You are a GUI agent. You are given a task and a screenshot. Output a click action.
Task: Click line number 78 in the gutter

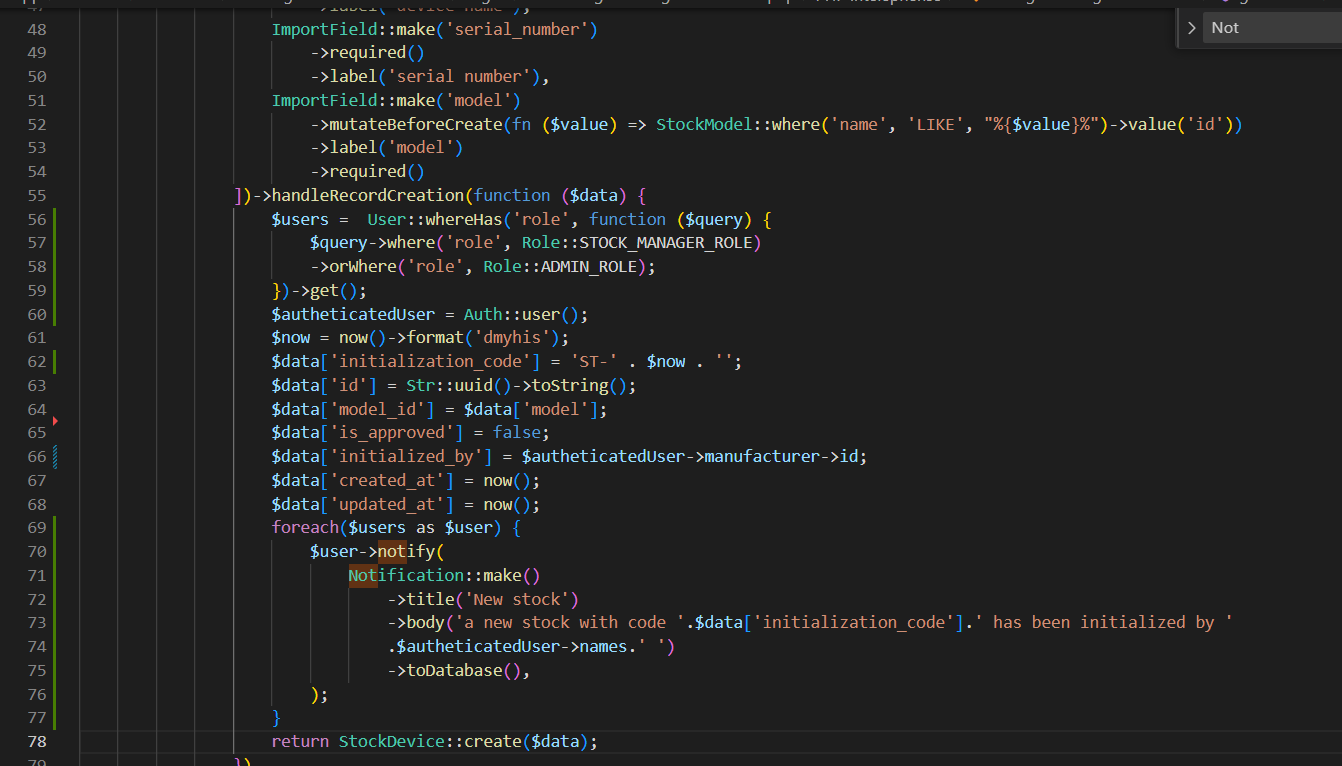(x=36, y=741)
